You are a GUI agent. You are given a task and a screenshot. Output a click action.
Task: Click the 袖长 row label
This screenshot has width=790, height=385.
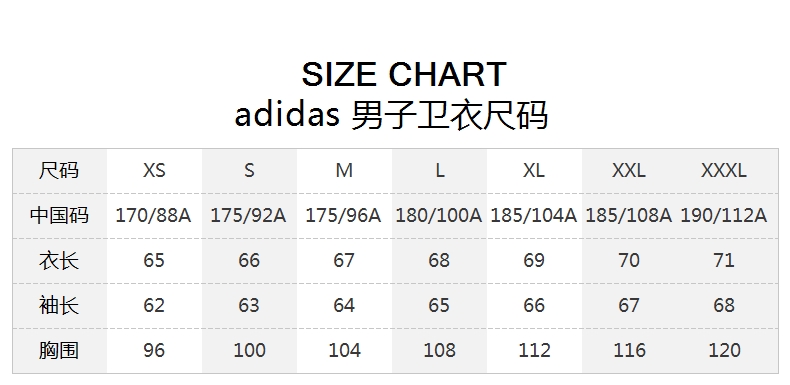coord(59,305)
